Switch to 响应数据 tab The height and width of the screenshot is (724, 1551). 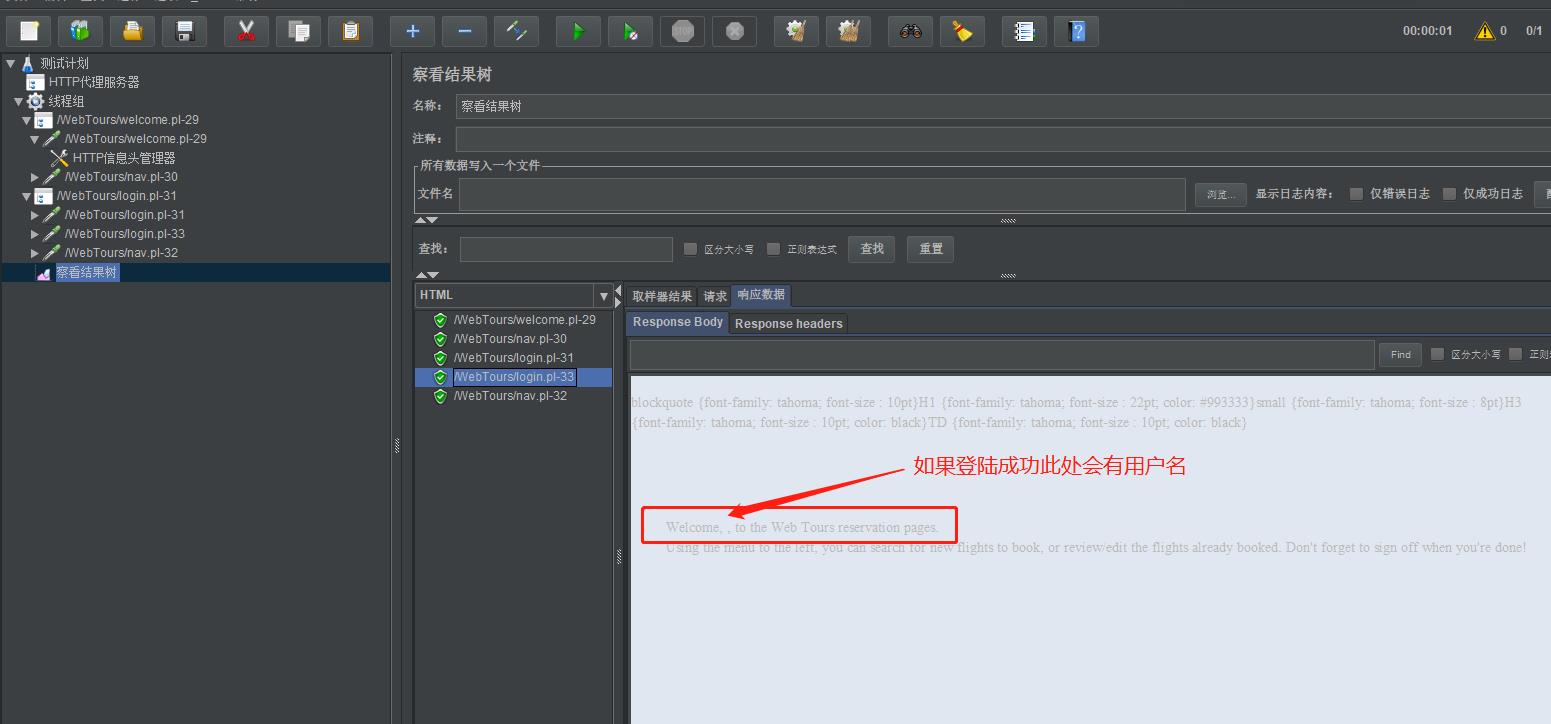761,295
